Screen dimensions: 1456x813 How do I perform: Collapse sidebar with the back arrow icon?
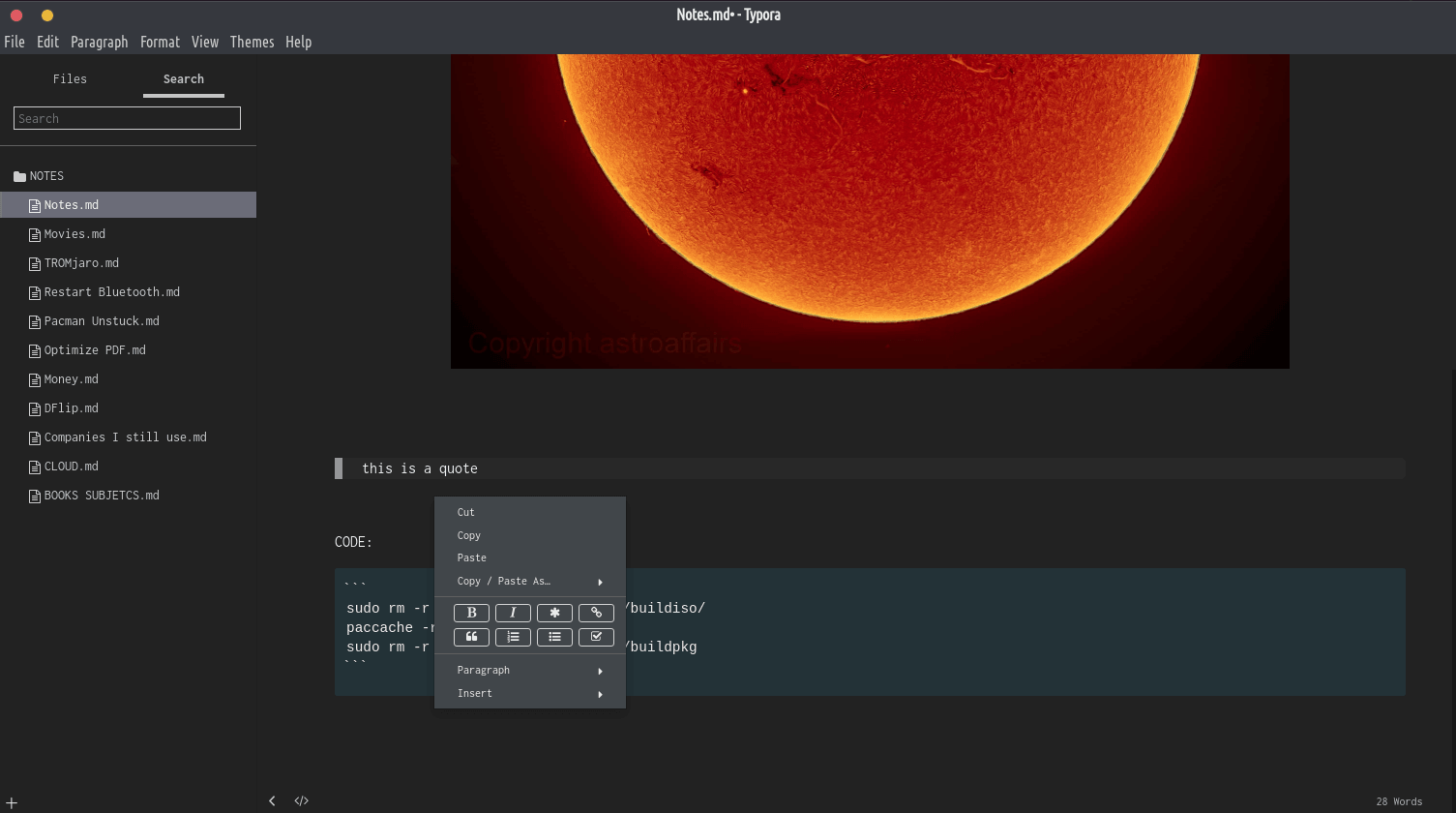coord(272,800)
